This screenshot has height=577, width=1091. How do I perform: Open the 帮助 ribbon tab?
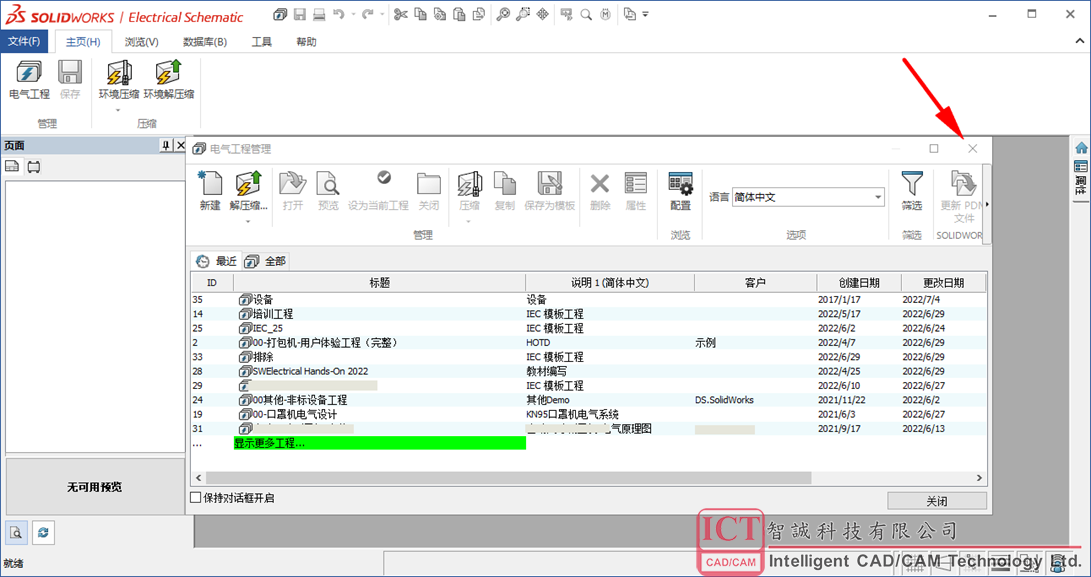coord(306,42)
